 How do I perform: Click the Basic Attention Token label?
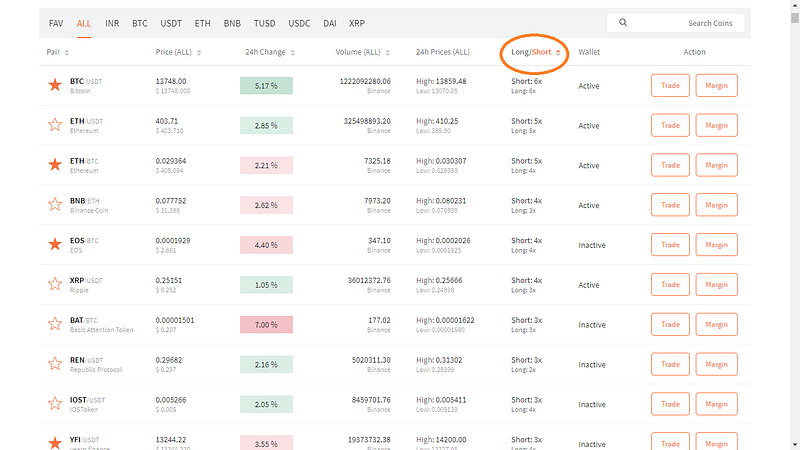coord(102,330)
